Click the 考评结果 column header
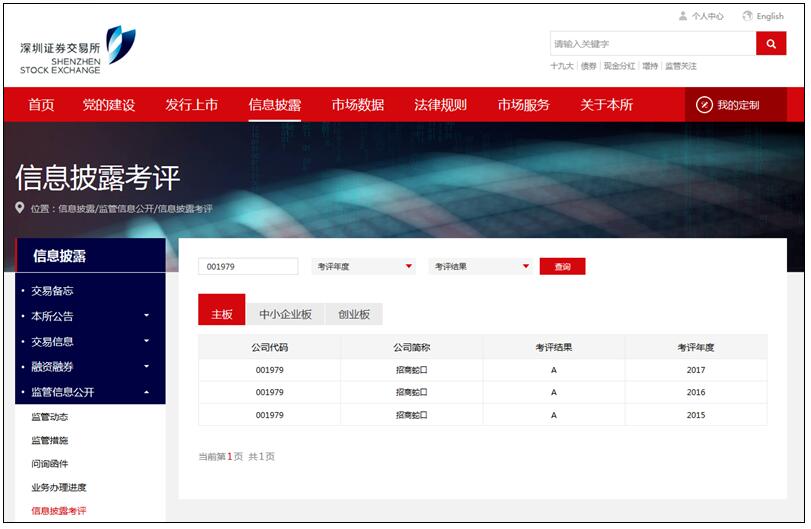The width and height of the screenshot is (811, 529). click(x=553, y=347)
